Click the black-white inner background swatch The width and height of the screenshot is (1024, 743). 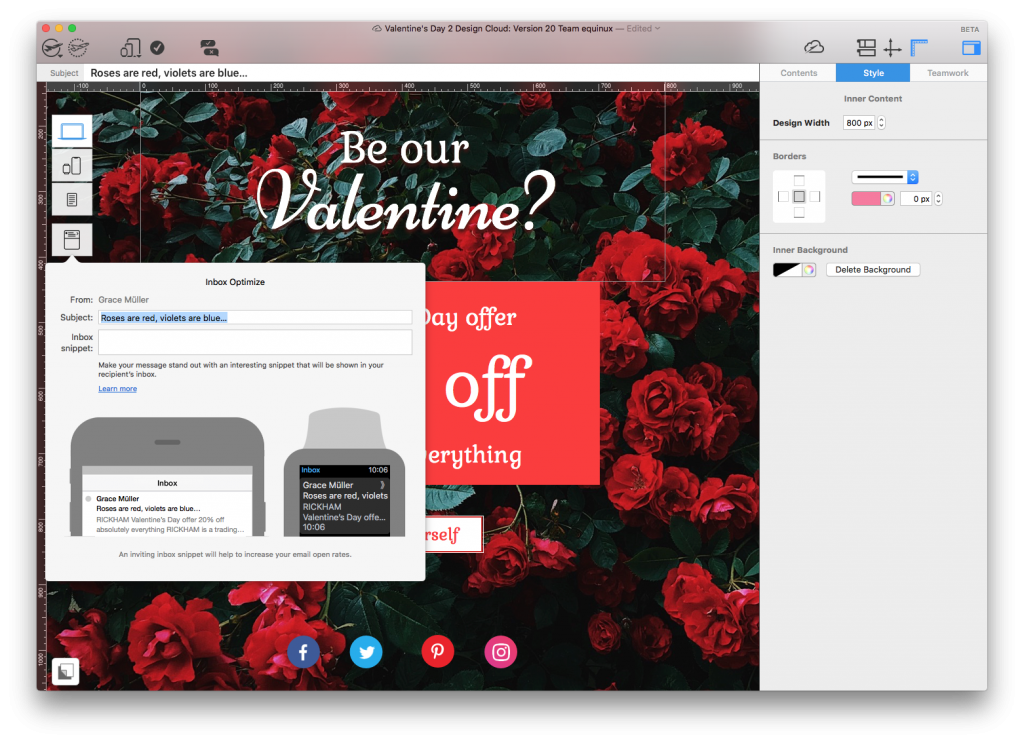tap(787, 270)
